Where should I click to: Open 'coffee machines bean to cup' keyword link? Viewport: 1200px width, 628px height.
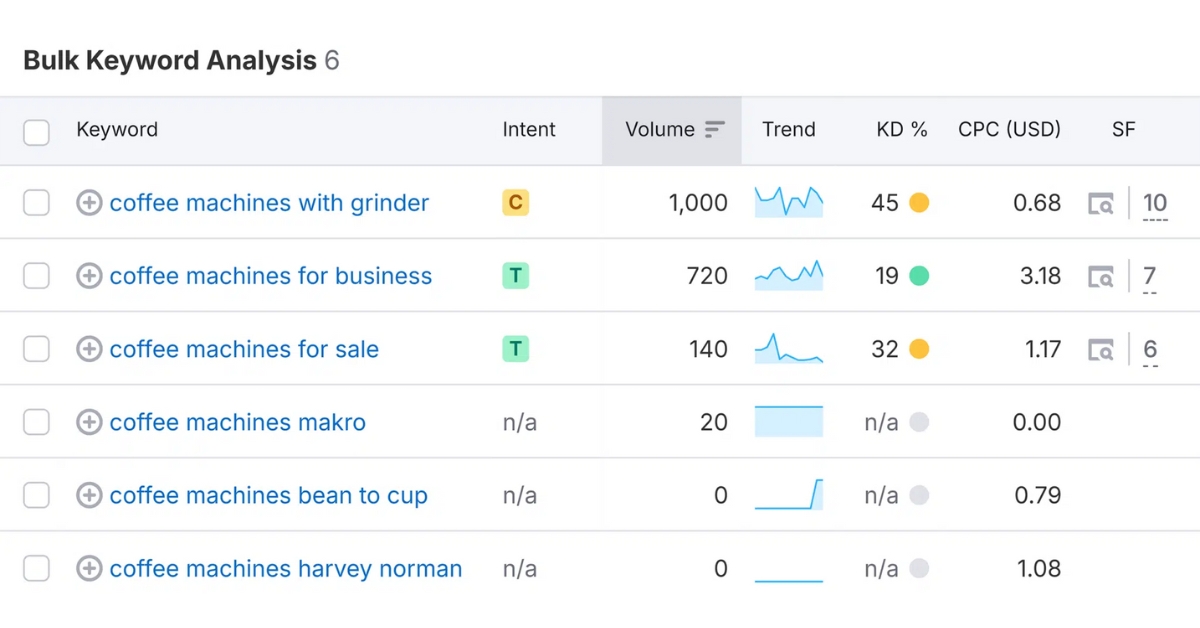[269, 495]
